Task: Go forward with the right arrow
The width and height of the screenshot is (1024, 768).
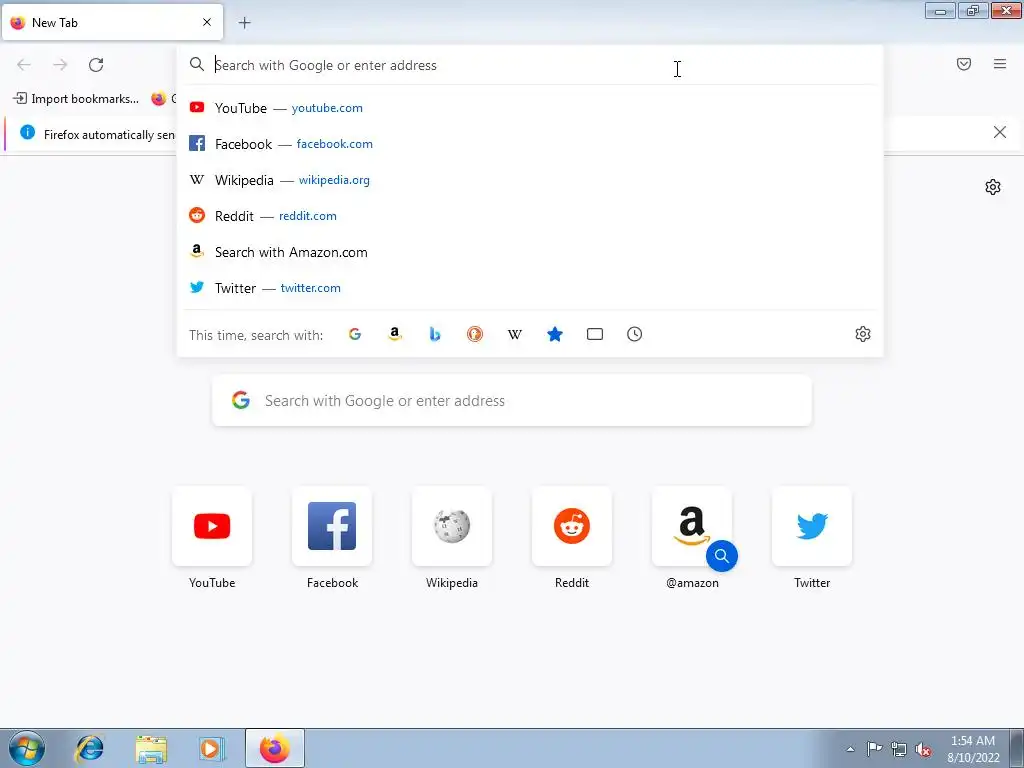Action: [60, 65]
